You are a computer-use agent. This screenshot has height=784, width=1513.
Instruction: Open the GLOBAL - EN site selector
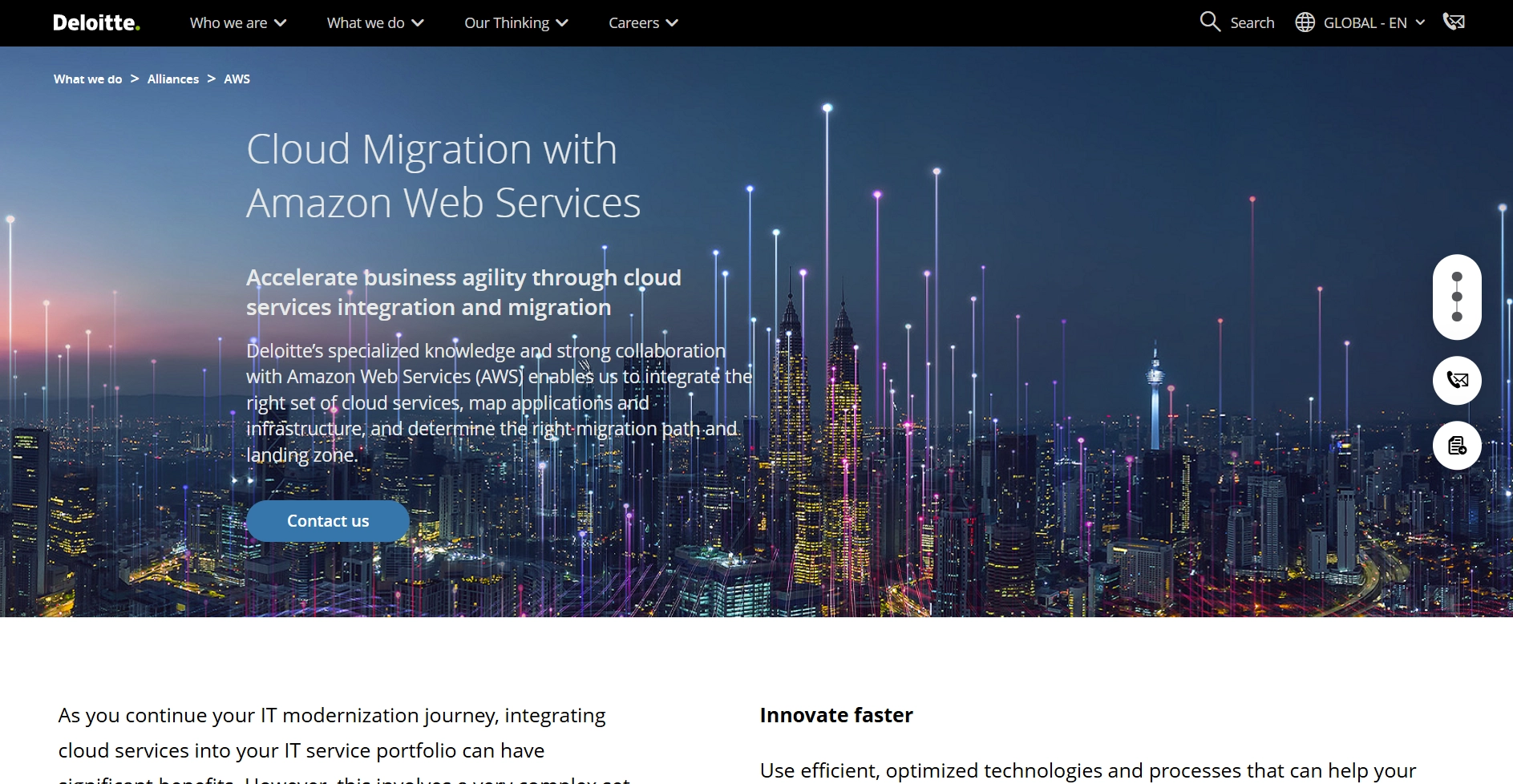coord(1365,23)
